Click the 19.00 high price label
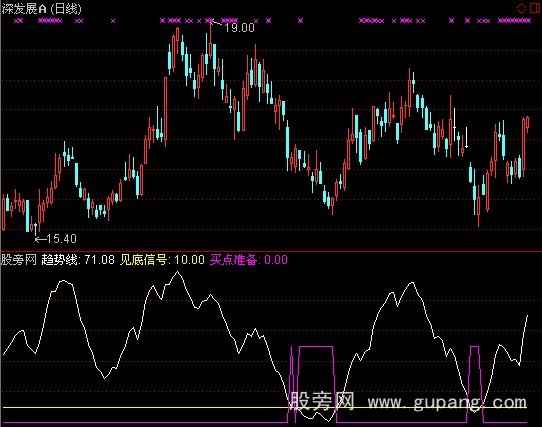The width and height of the screenshot is (542, 427). [240, 28]
